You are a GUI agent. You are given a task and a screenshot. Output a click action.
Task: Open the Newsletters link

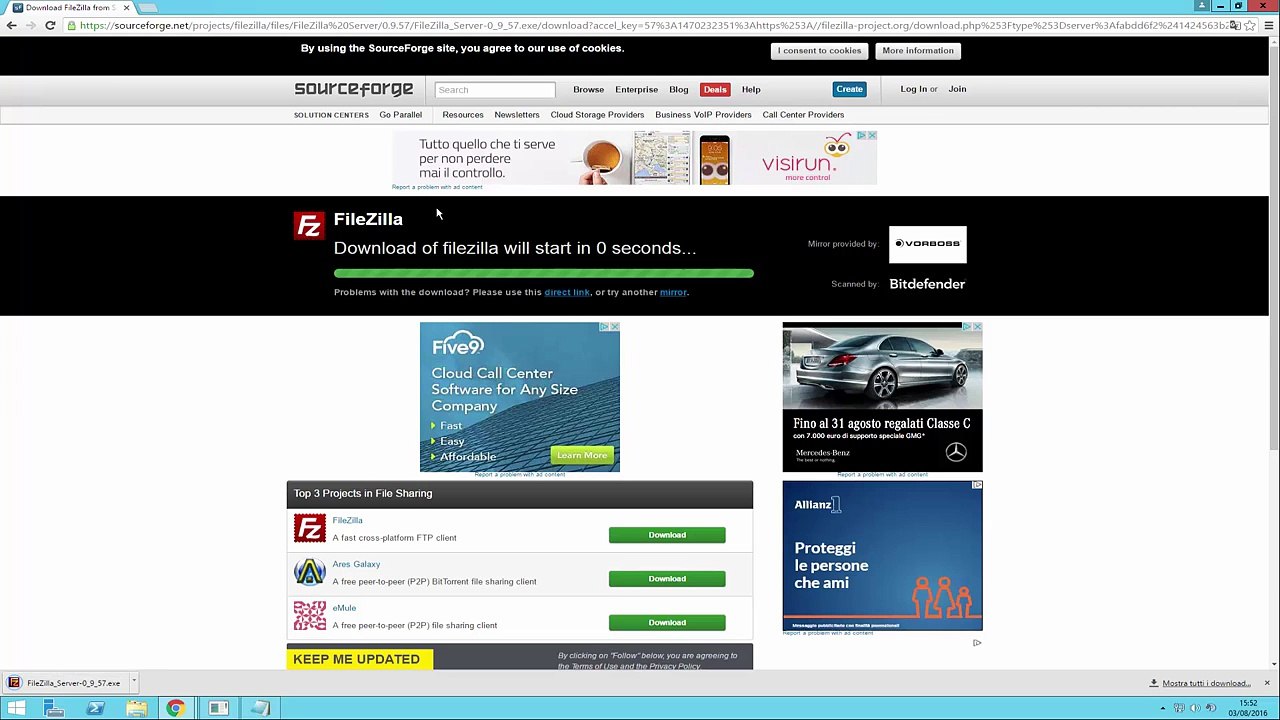(x=517, y=115)
